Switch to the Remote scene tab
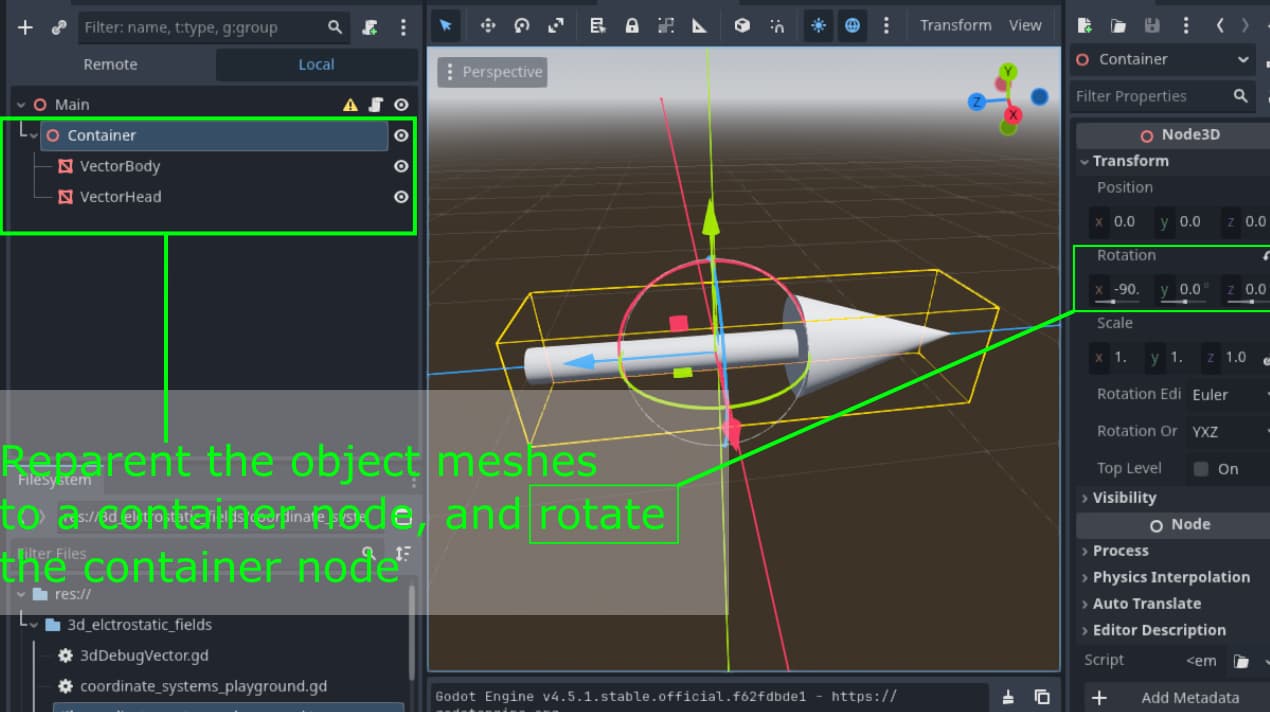The width and height of the screenshot is (1270, 712). click(110, 64)
